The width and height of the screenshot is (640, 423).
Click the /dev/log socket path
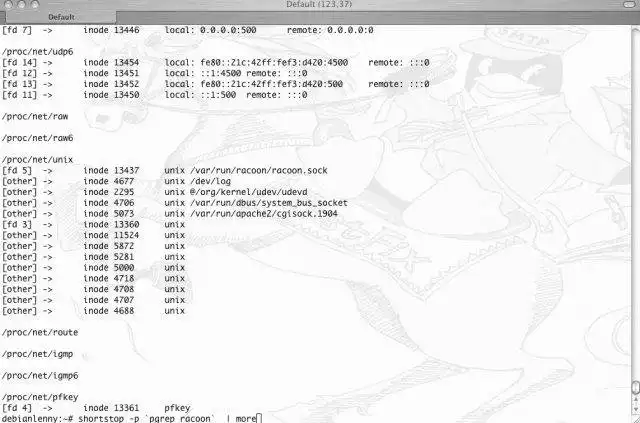pyautogui.click(x=210, y=181)
